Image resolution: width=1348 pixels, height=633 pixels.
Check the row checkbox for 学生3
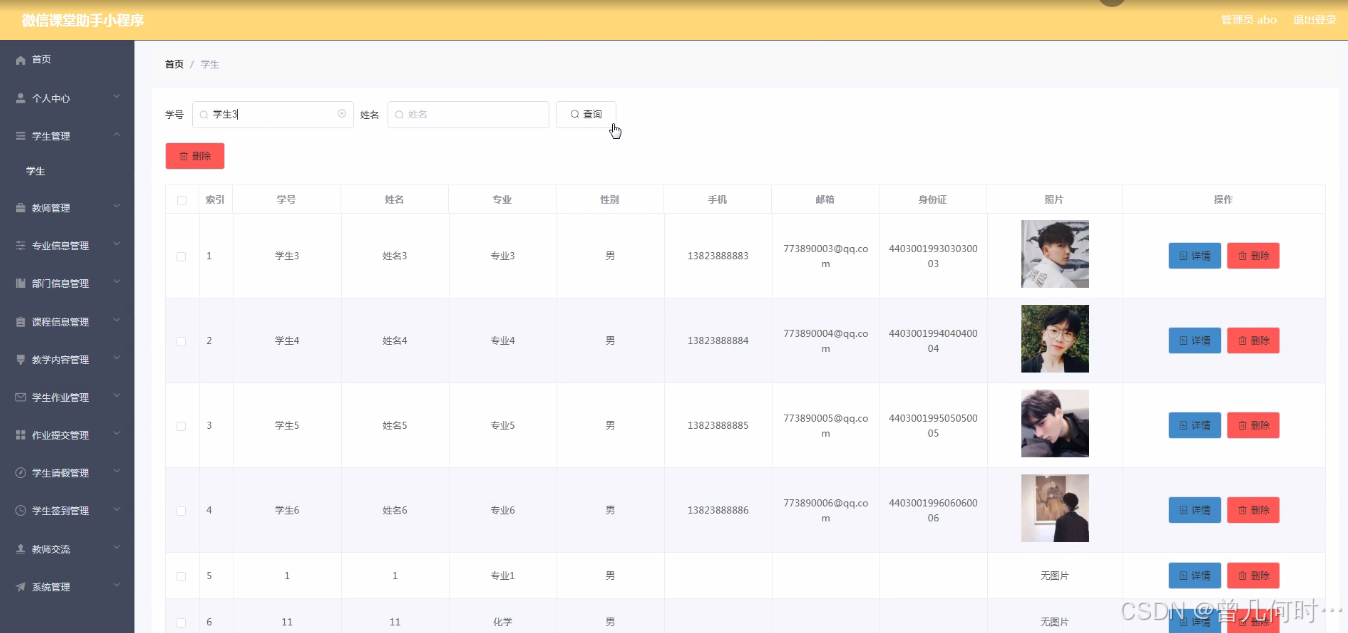[x=182, y=256]
